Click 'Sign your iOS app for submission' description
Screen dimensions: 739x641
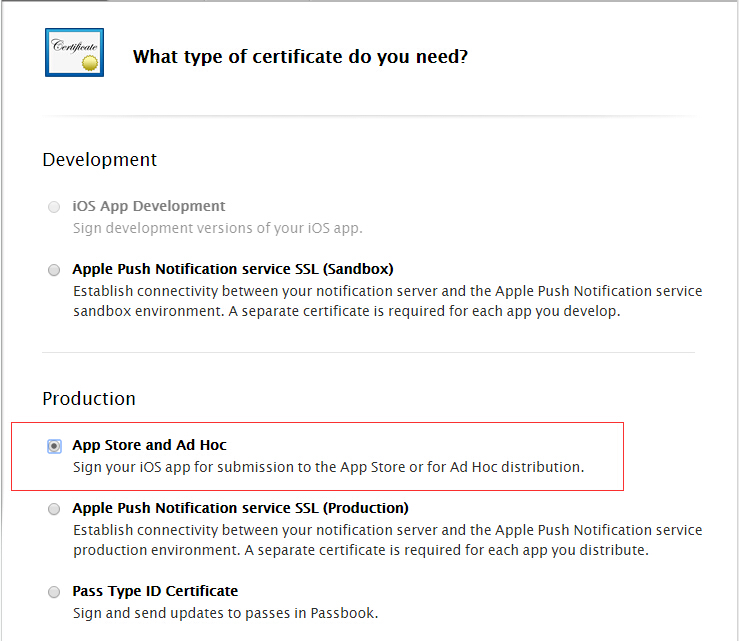(328, 467)
